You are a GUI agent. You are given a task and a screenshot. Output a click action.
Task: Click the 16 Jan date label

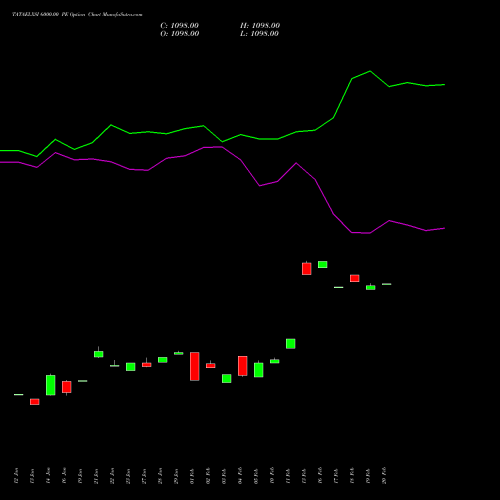64,476
